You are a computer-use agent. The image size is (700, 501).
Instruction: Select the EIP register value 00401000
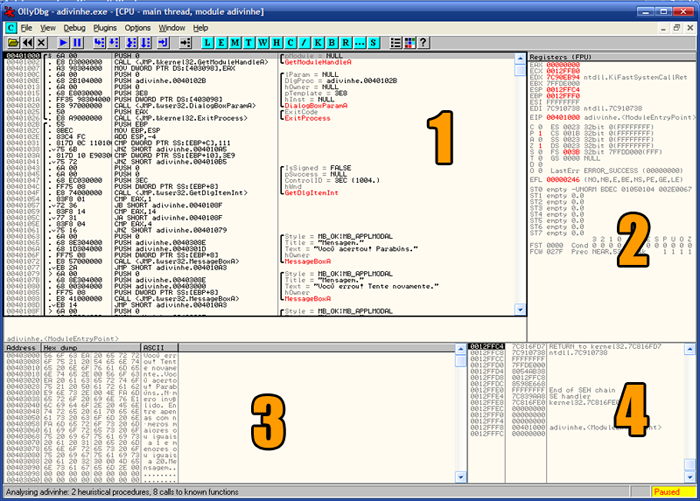(x=563, y=117)
